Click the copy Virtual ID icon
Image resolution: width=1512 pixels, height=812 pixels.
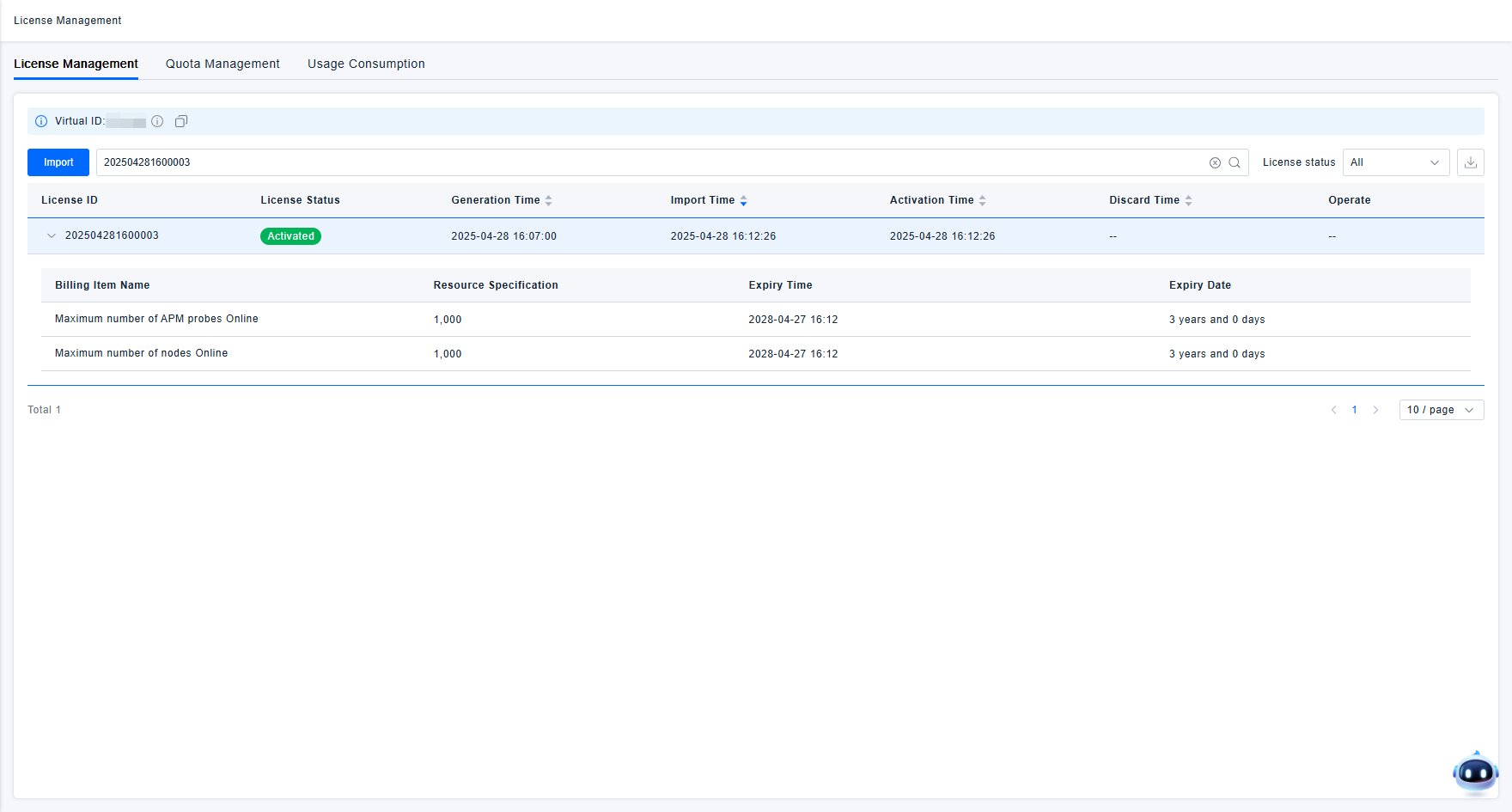[181, 121]
